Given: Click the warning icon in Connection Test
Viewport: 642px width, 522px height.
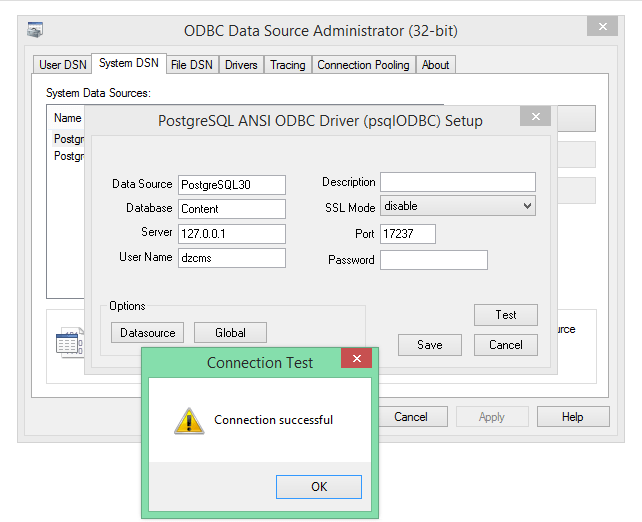Looking at the screenshot, I should 189,421.
